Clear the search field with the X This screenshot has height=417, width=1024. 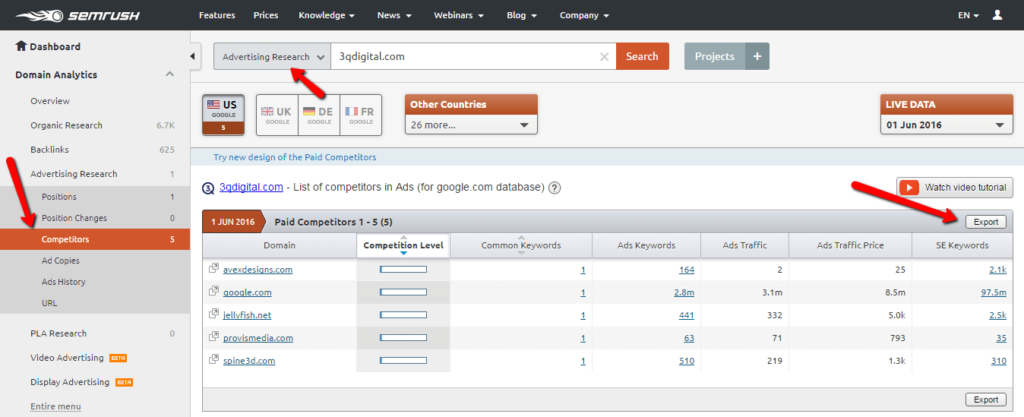[604, 57]
